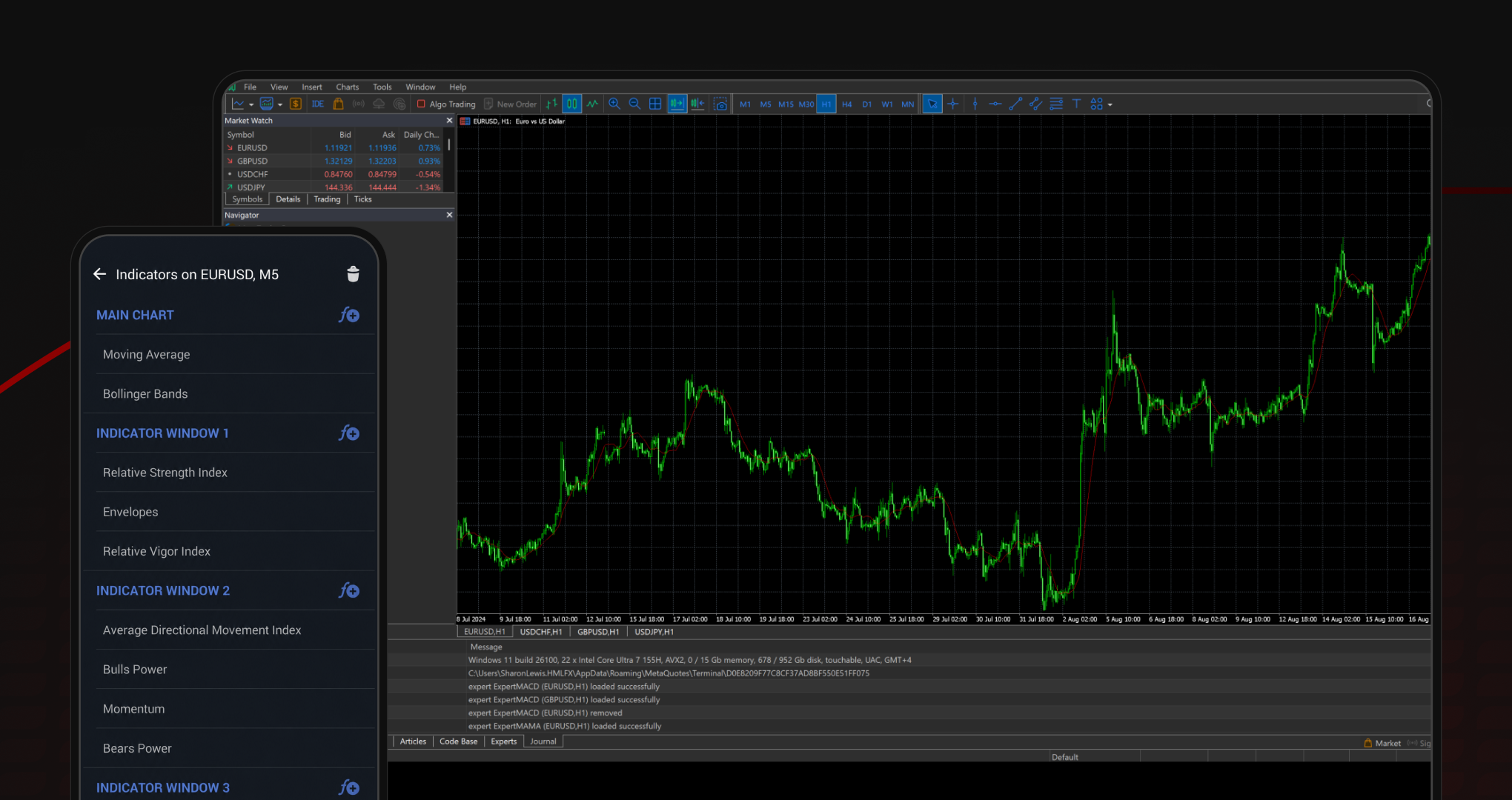Open the chart profiles icon
The width and height of the screenshot is (1512, 800).
(267, 104)
